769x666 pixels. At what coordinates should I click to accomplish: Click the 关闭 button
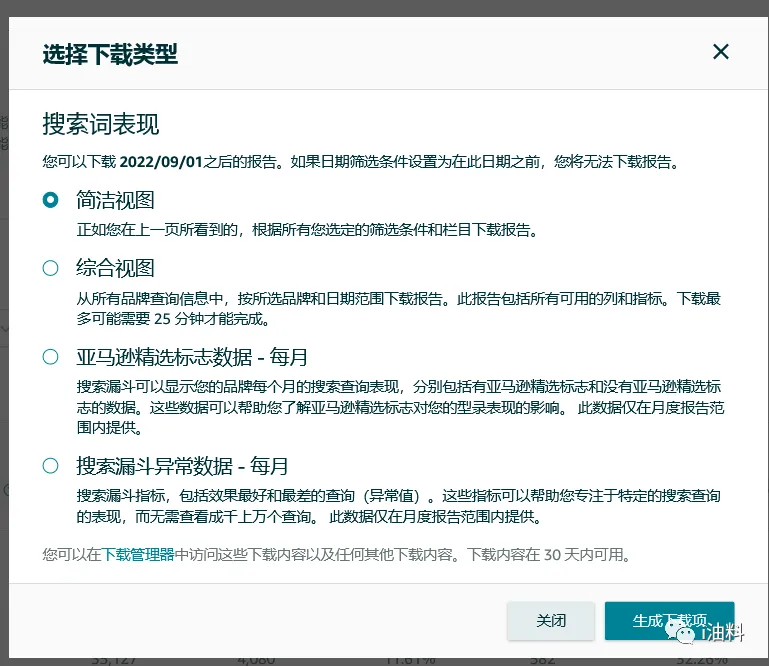(551, 621)
